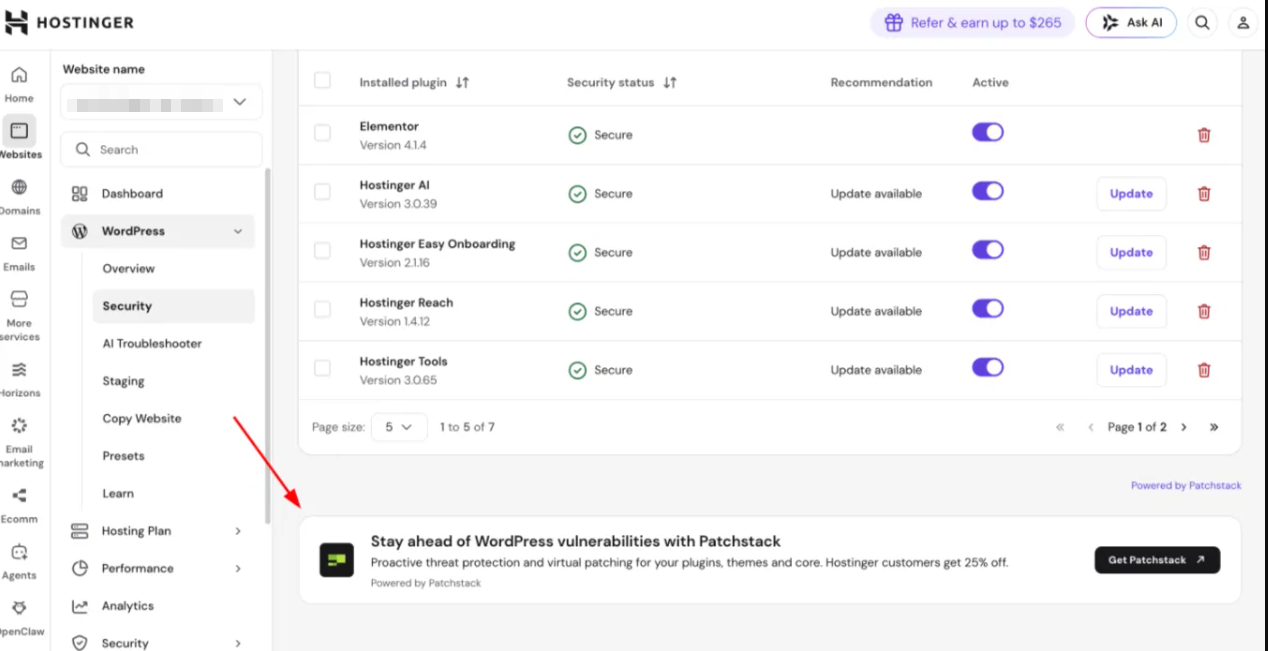The height and width of the screenshot is (651, 1268).
Task: Jump to last page double arrow
Action: point(1214,427)
